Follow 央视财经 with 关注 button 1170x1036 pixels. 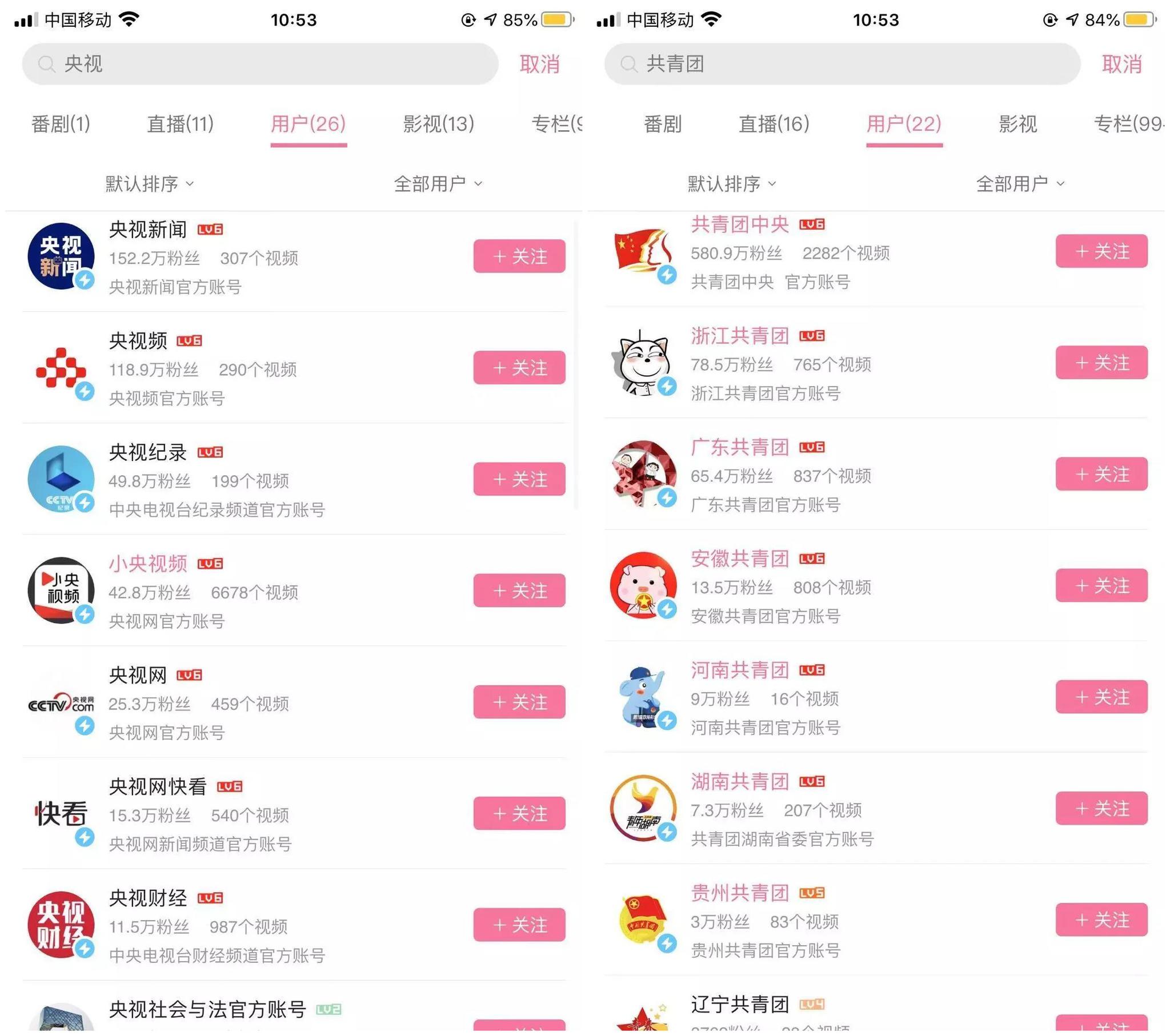pyautogui.click(x=519, y=925)
